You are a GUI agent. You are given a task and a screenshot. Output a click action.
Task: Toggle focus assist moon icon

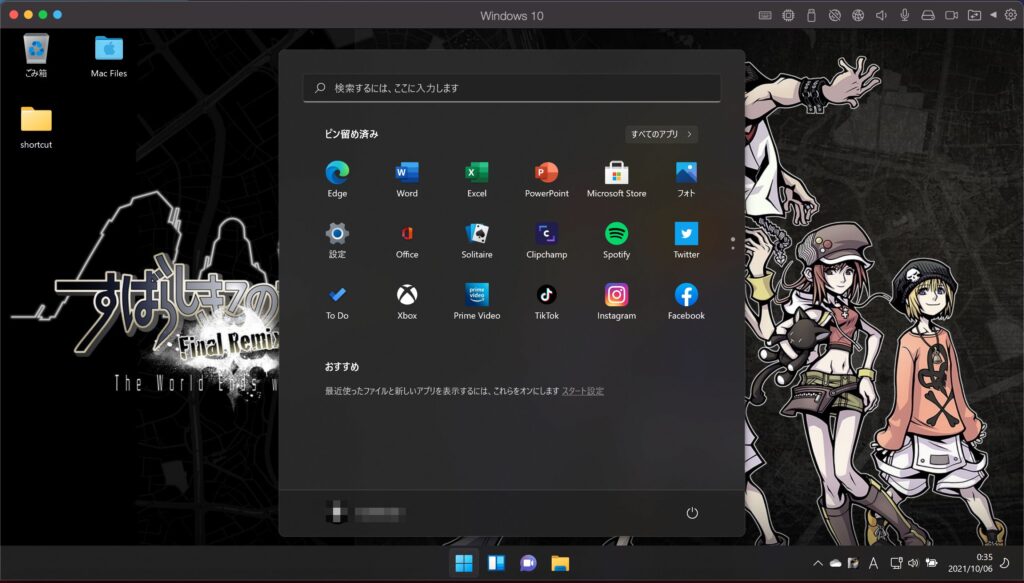coord(1005,563)
